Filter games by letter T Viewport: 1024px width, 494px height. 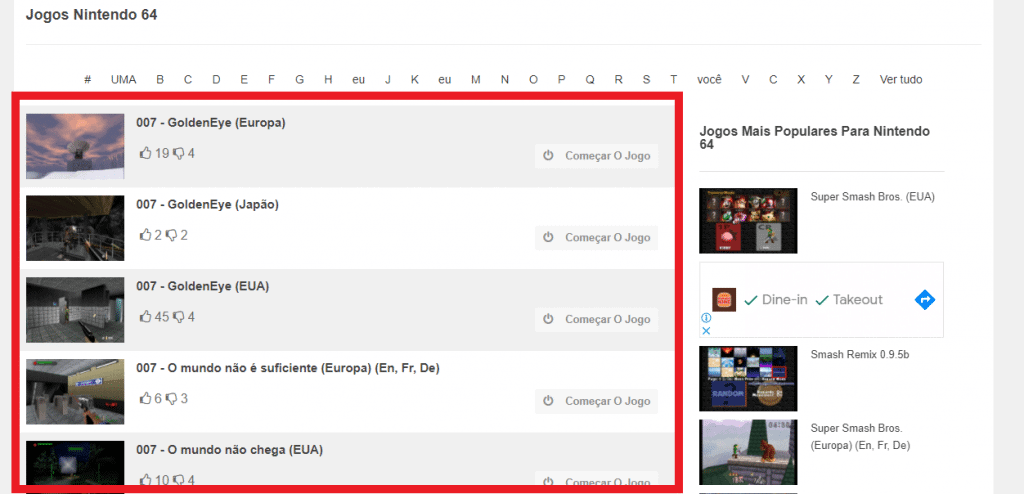pos(673,80)
